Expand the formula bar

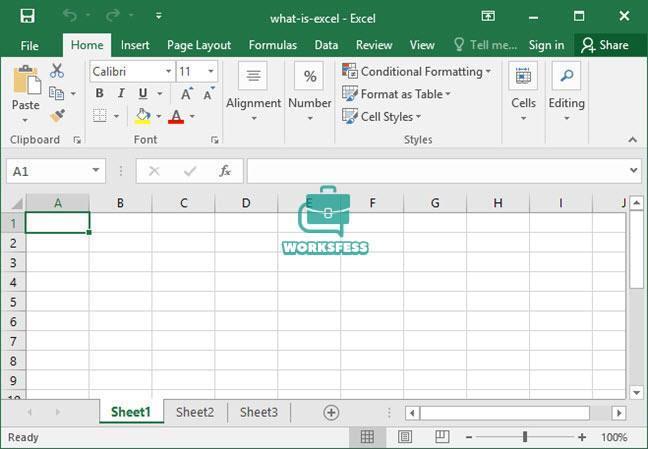(634, 170)
